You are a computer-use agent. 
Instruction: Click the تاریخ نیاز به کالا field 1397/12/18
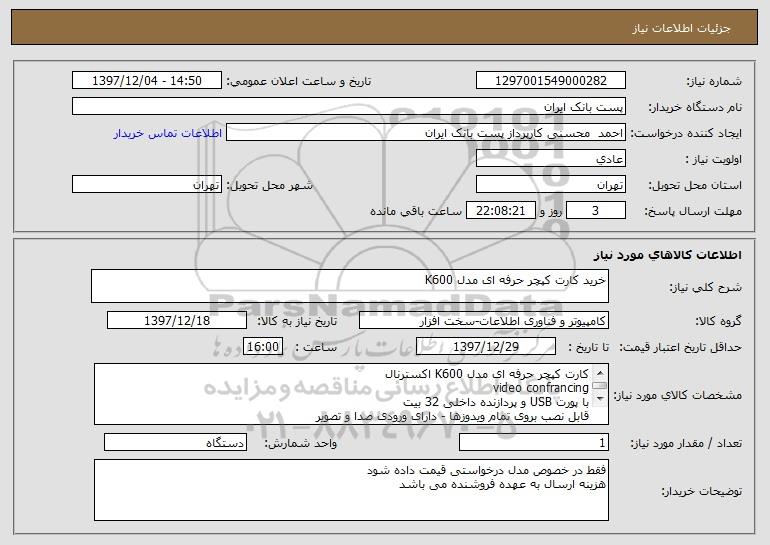(177, 321)
